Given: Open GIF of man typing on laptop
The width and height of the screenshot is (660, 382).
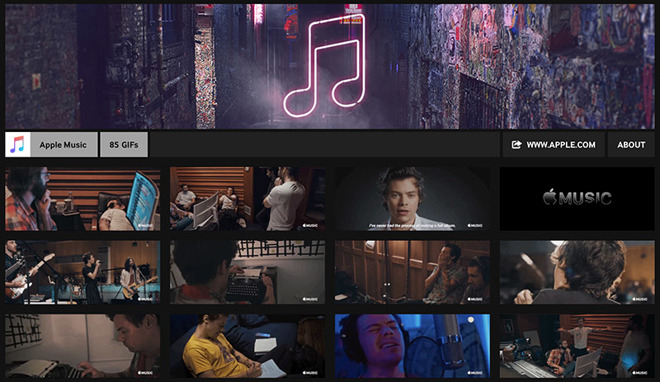Looking at the screenshot, I should 82,346.
